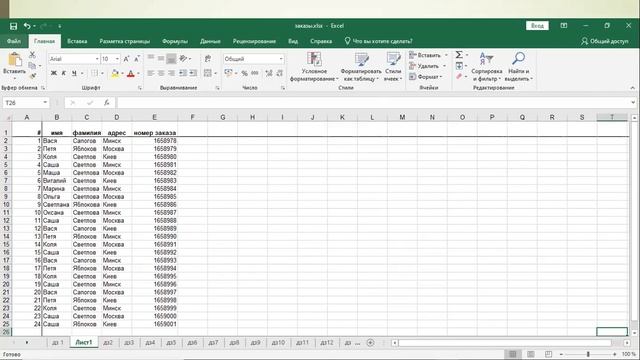This screenshot has height=360, width=640.
Task: Pick fill color with the yellow bucket
Action: coord(115,73)
